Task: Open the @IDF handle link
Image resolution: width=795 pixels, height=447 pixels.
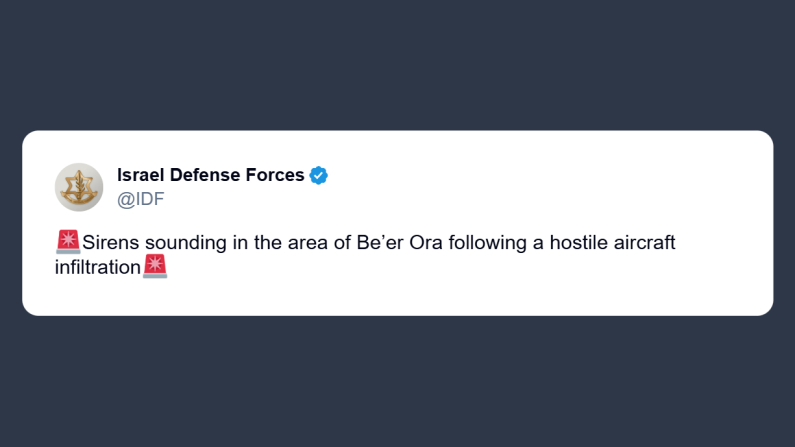Action: 140,199
